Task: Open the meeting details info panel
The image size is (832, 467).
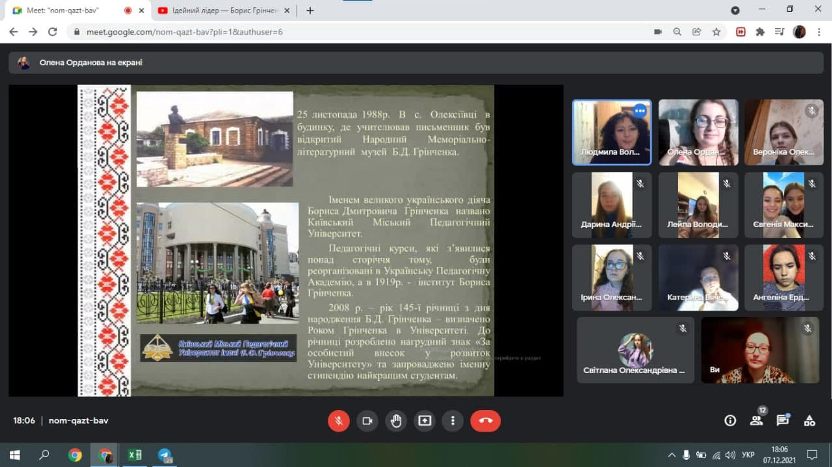Action: (x=730, y=420)
